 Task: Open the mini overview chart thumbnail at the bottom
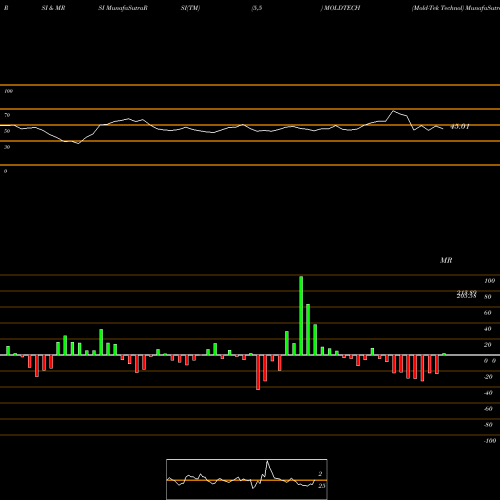coord(247,479)
